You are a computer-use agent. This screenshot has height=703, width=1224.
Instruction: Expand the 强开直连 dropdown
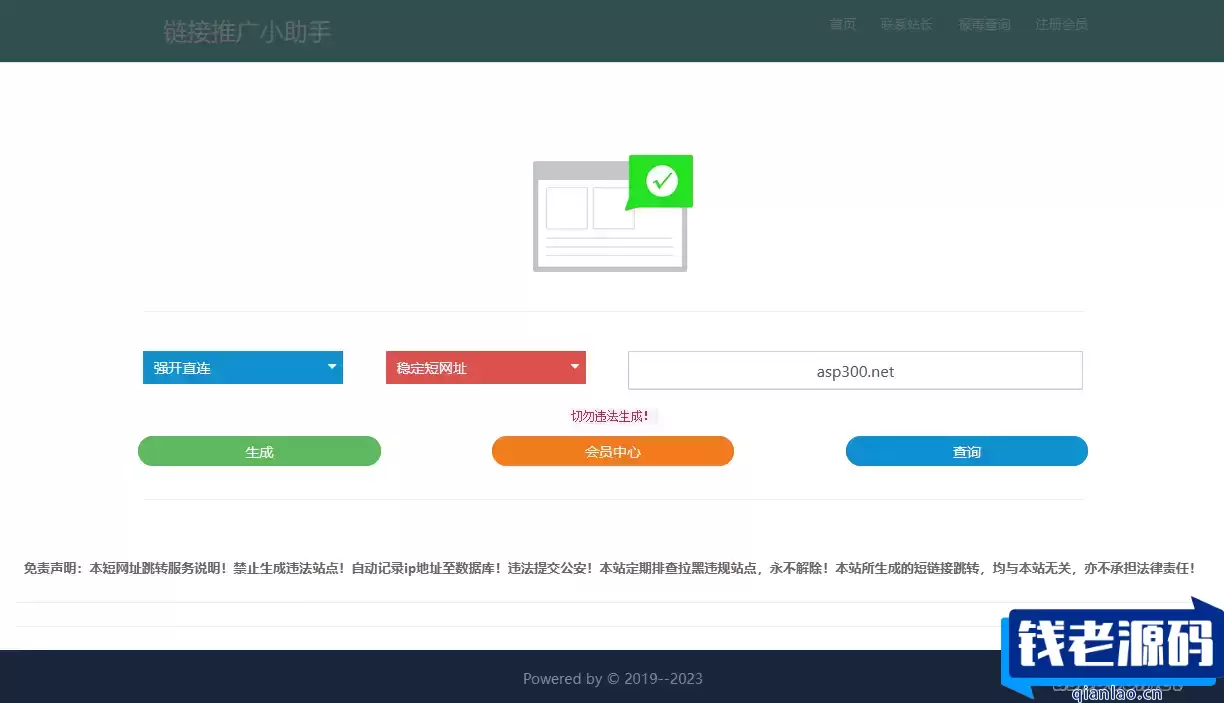tap(243, 367)
